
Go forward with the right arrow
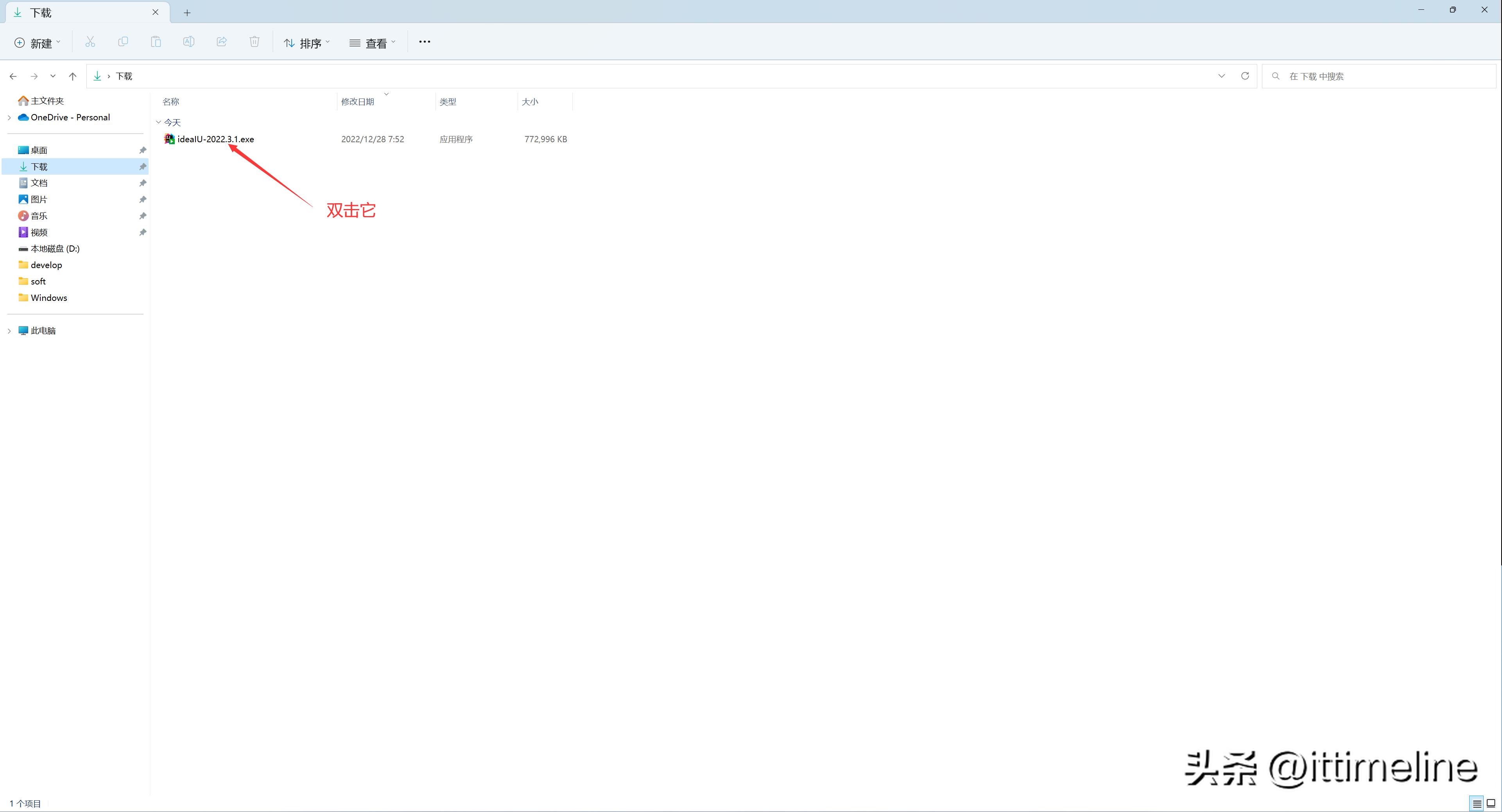(x=34, y=76)
